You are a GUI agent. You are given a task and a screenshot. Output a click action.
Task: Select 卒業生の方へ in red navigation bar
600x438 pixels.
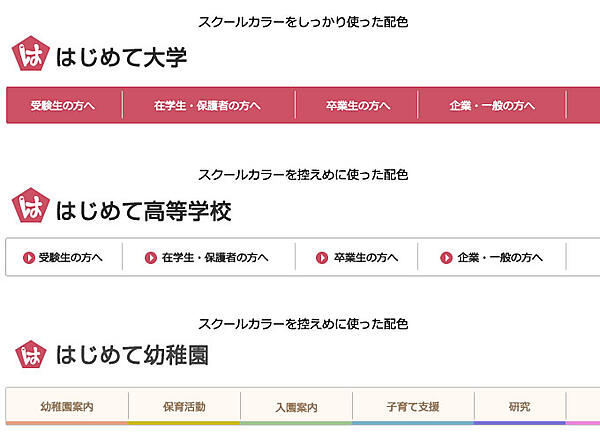[358, 105]
